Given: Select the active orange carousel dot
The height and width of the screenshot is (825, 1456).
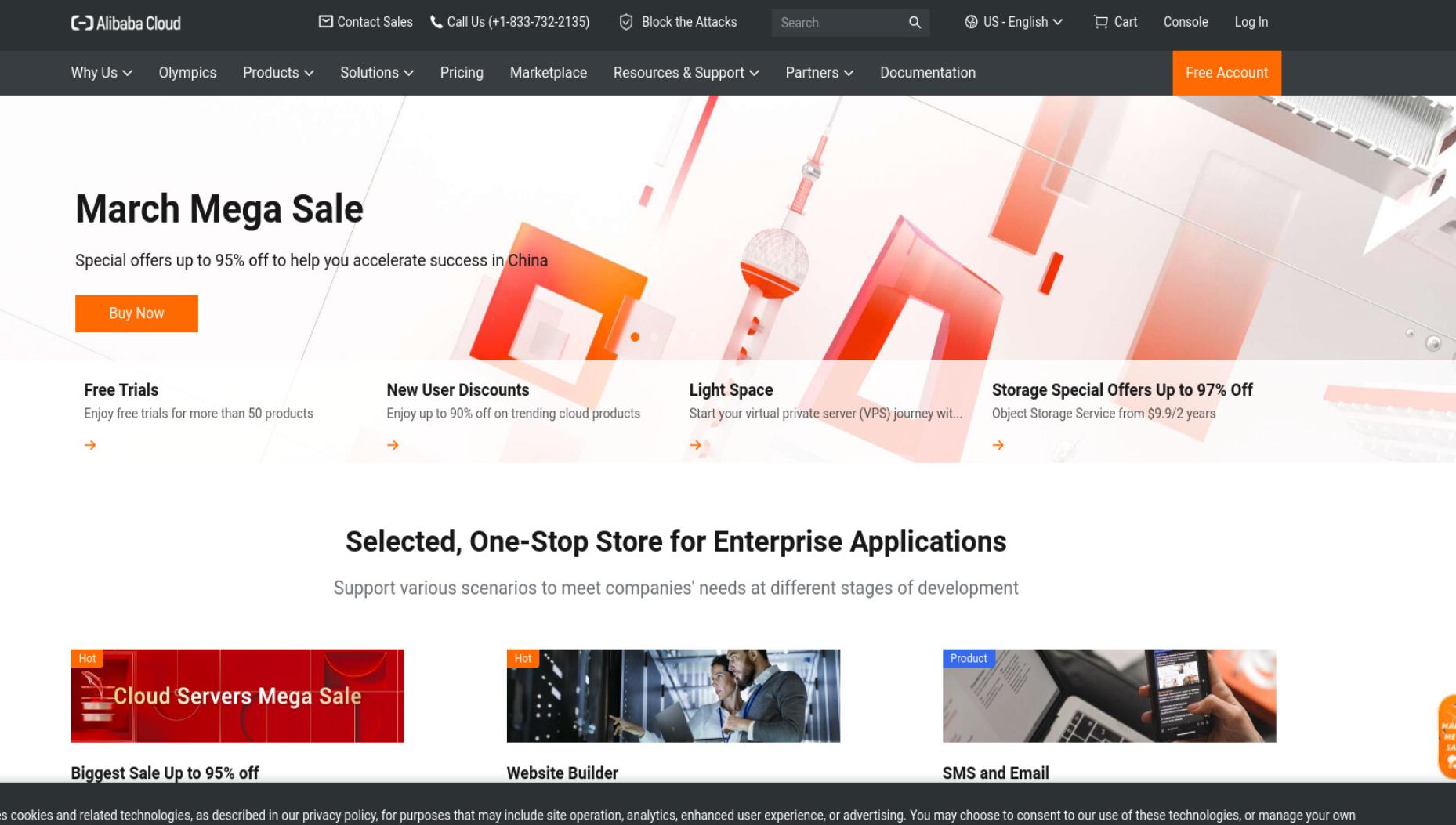Looking at the screenshot, I should coord(635,337).
